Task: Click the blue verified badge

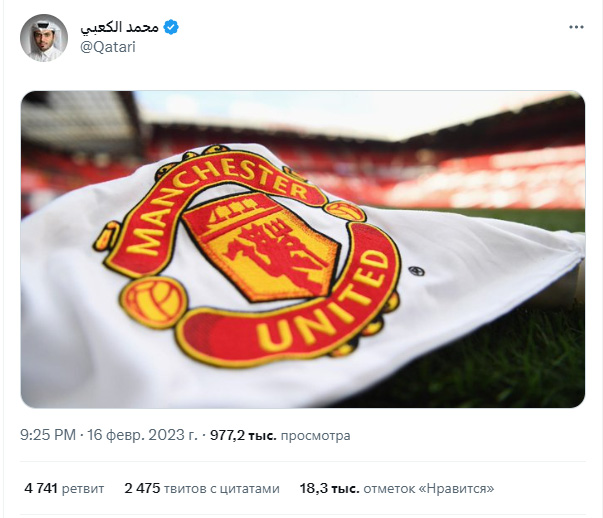Action: [x=171, y=27]
